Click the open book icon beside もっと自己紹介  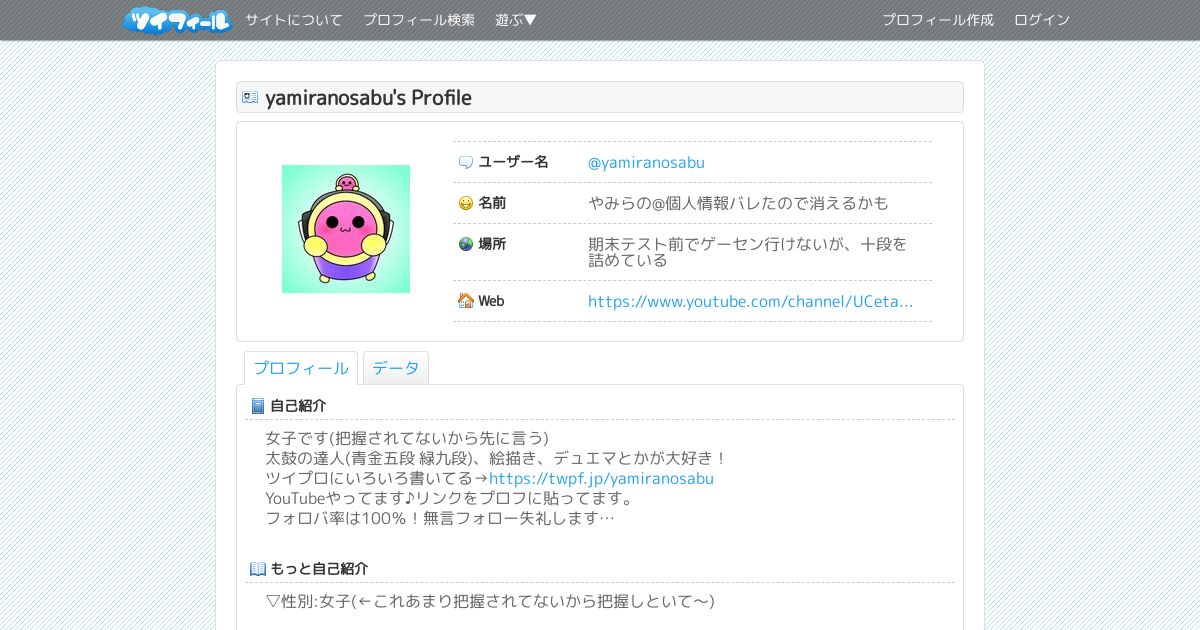pos(258,569)
